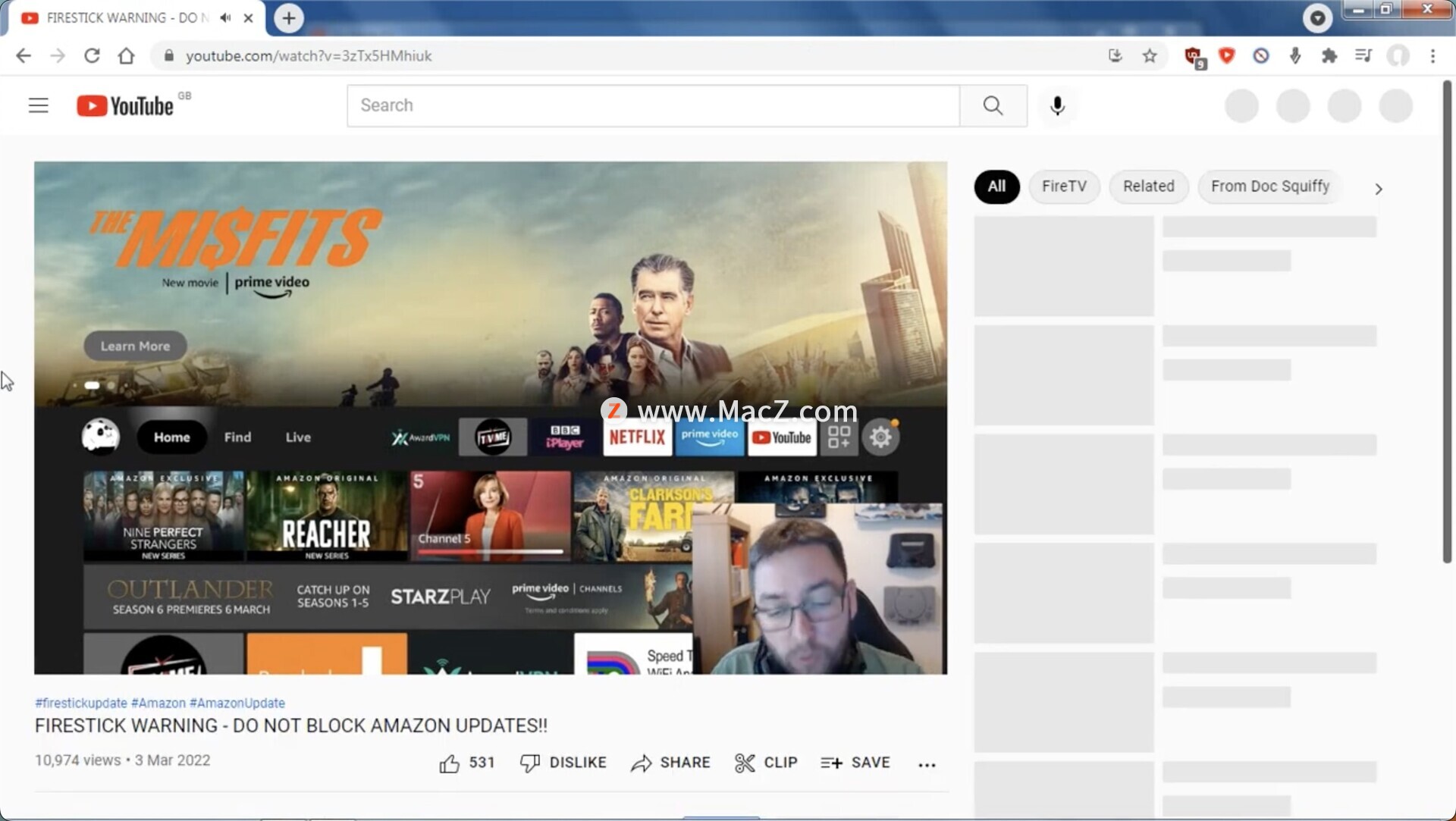
Task: Click the address bar URL
Action: pos(309,56)
